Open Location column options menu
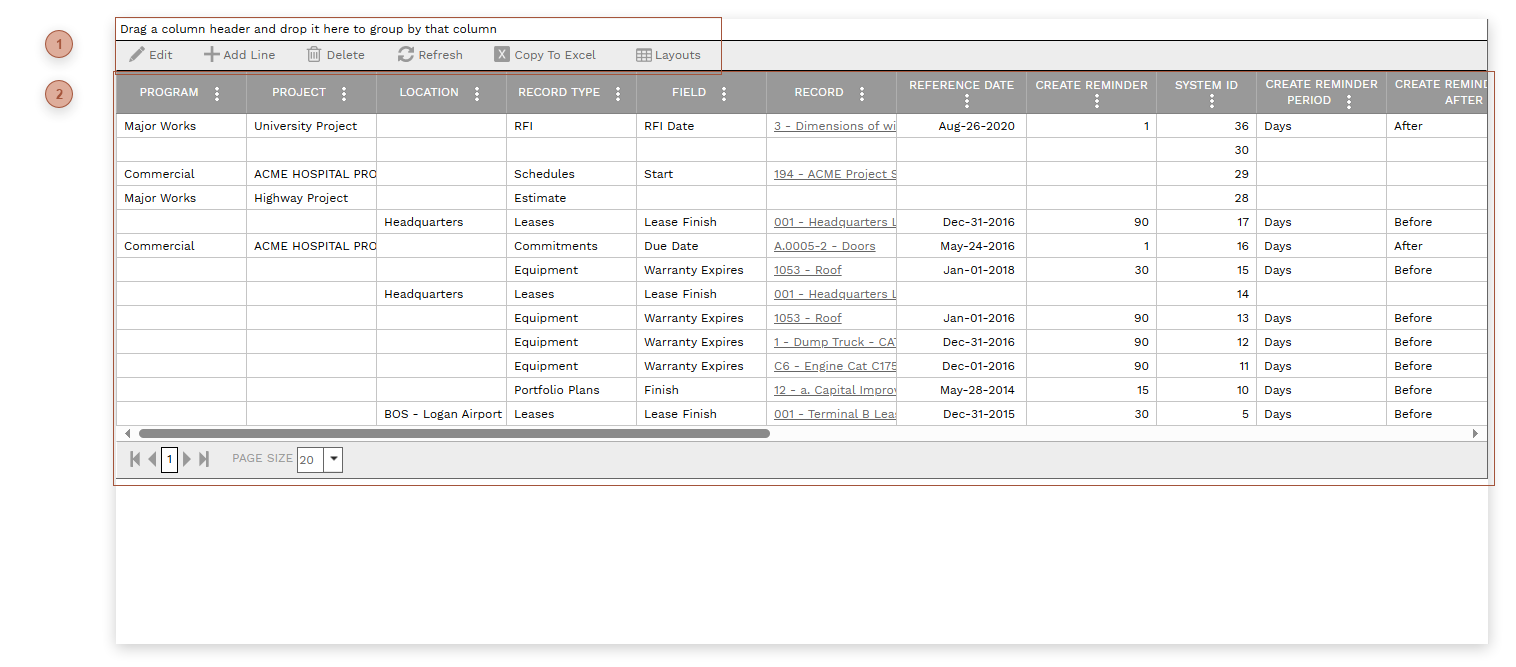This screenshot has height=667, width=1516. pyautogui.click(x=476, y=93)
